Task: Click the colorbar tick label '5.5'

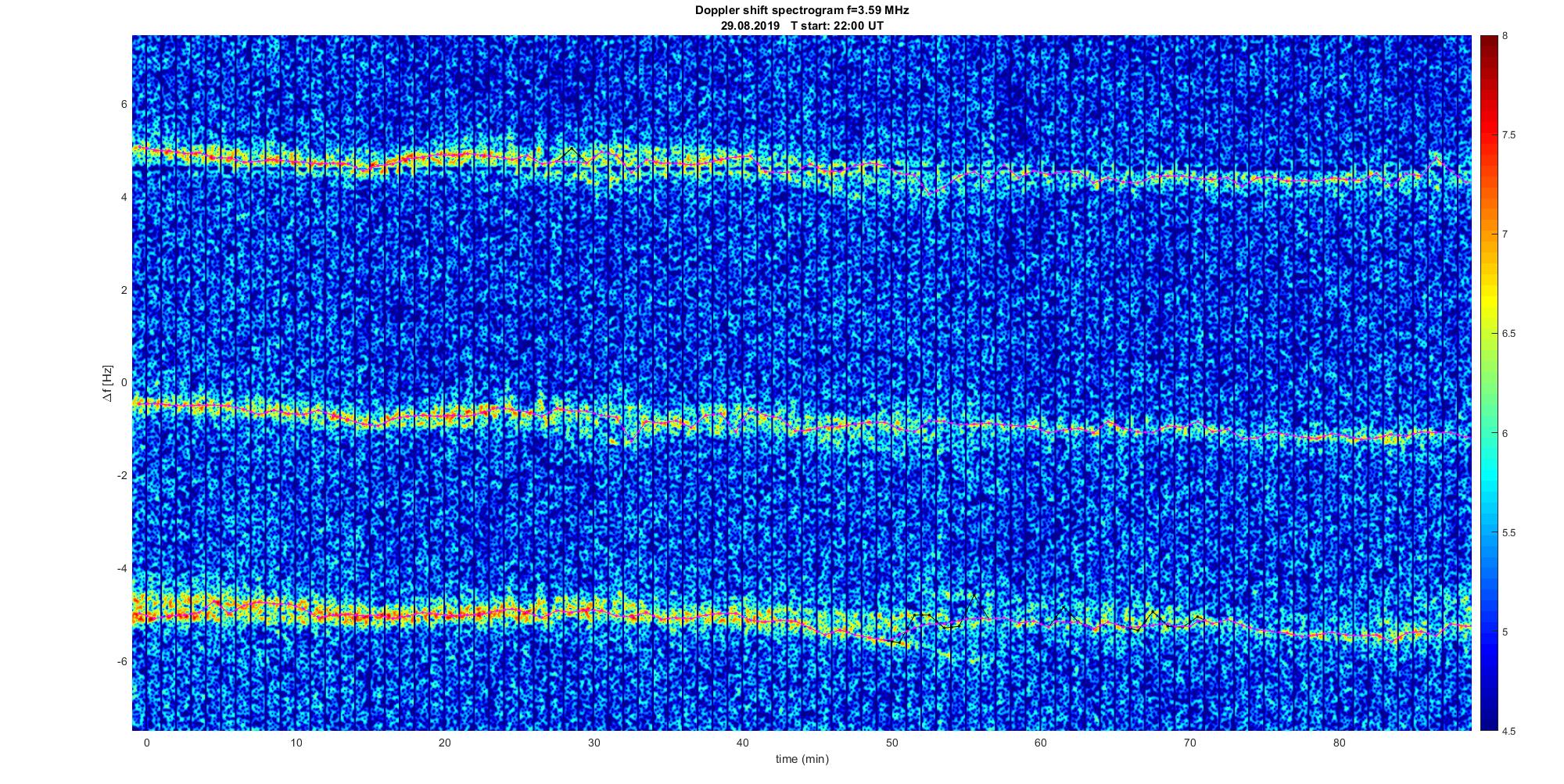Action: click(1509, 533)
